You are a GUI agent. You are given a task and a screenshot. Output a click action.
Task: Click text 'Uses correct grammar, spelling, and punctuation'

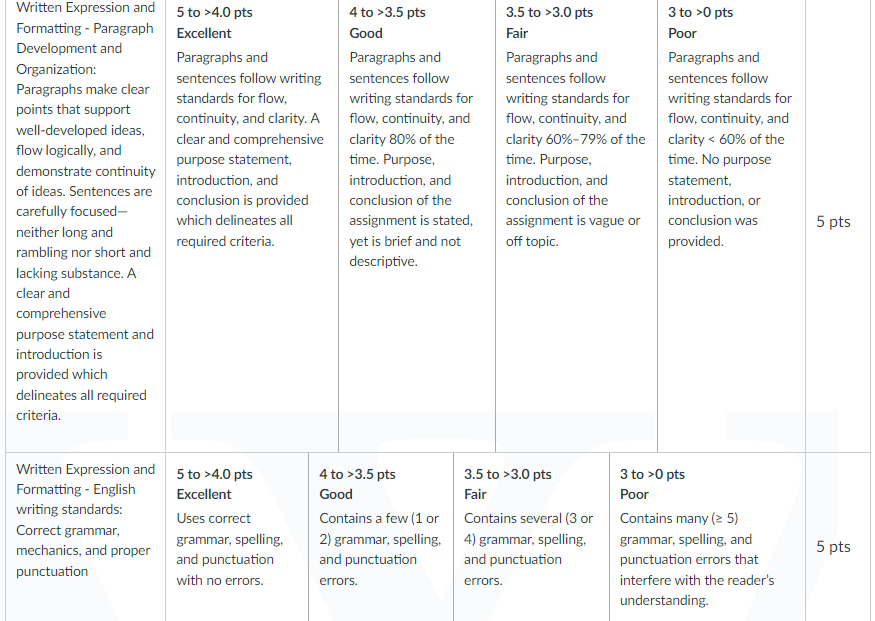(x=229, y=539)
